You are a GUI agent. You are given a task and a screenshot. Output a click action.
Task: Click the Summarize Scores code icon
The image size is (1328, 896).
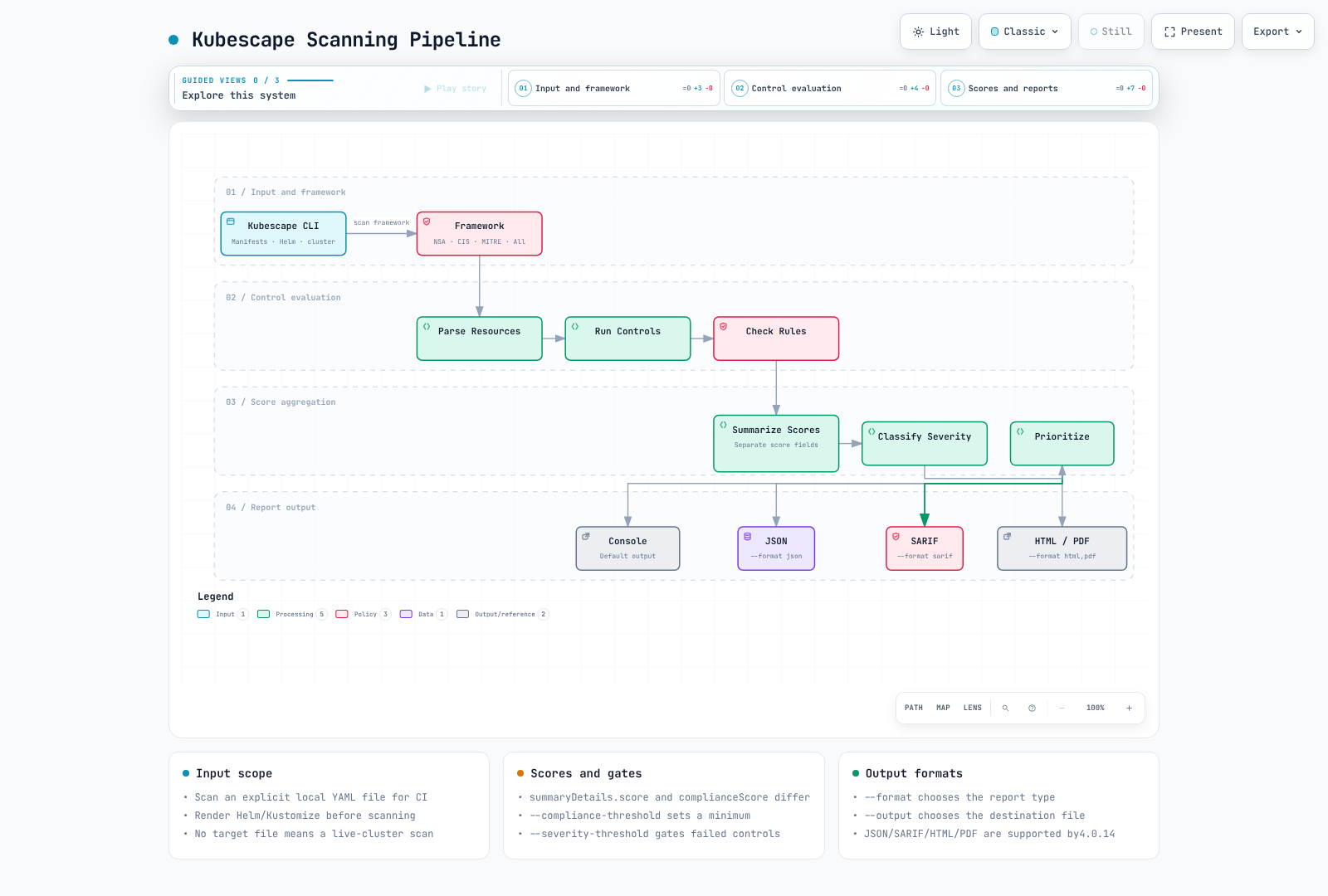tap(724, 425)
